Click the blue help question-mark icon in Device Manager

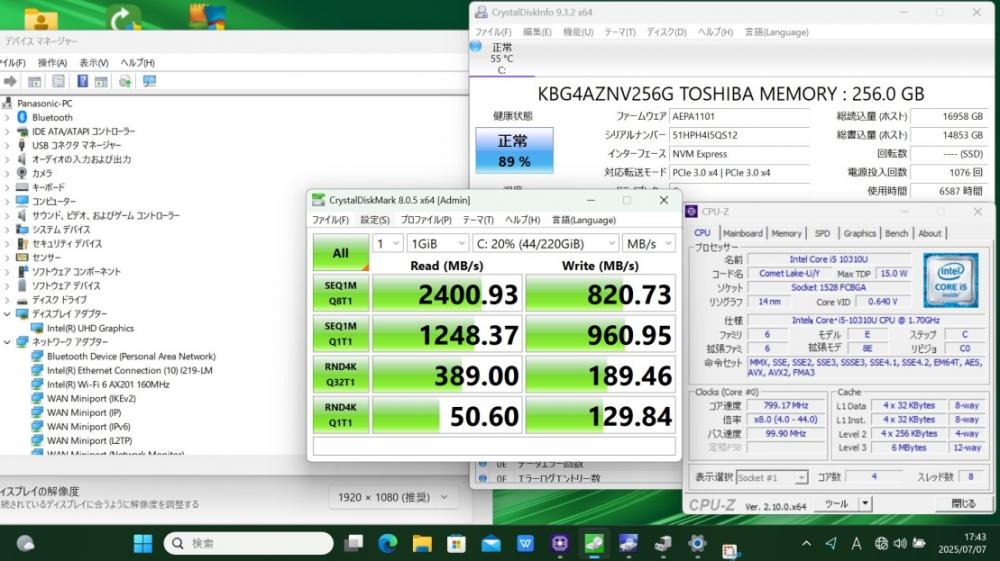pyautogui.click(x=82, y=81)
